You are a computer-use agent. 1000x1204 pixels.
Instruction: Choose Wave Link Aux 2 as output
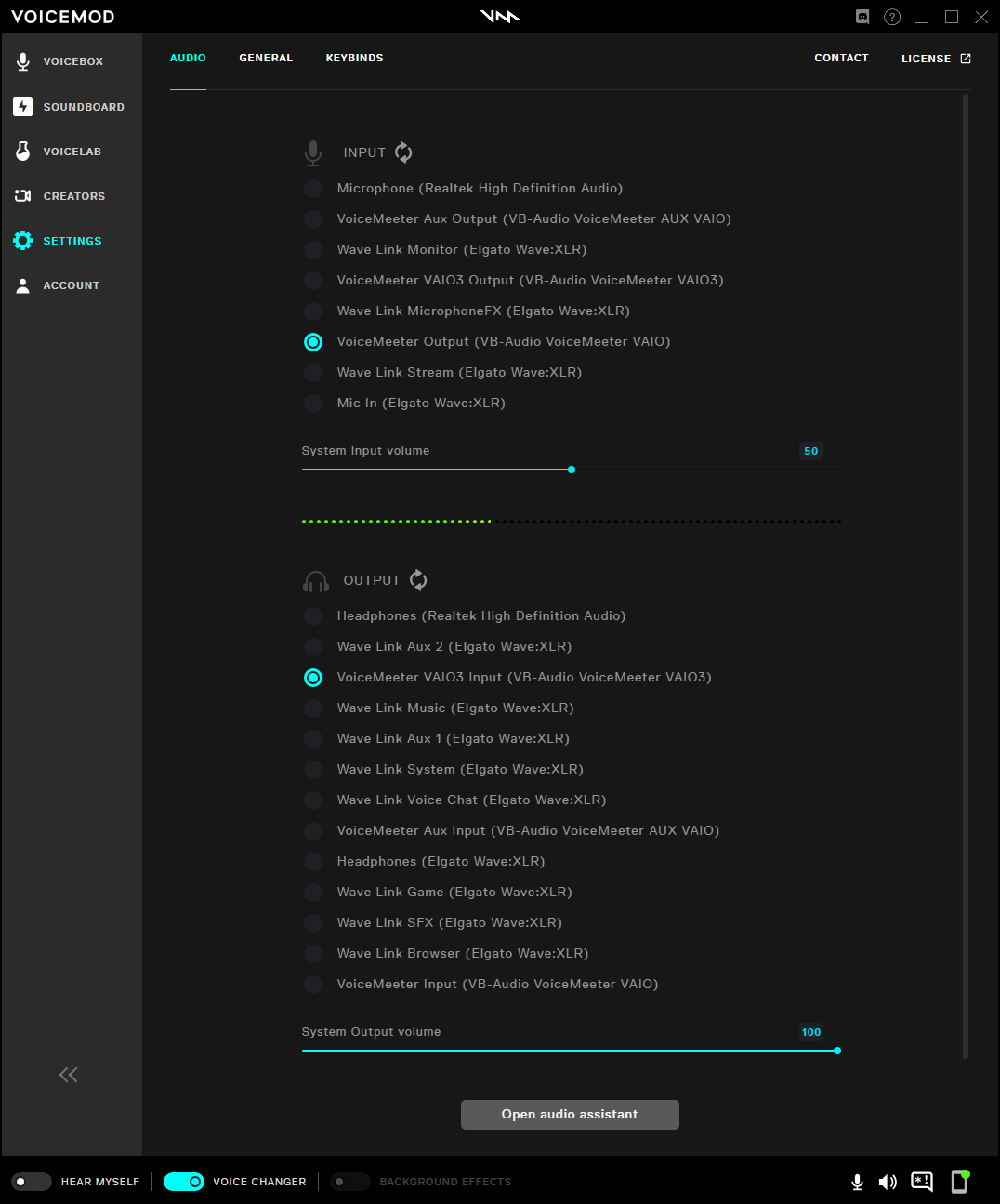tap(438, 647)
